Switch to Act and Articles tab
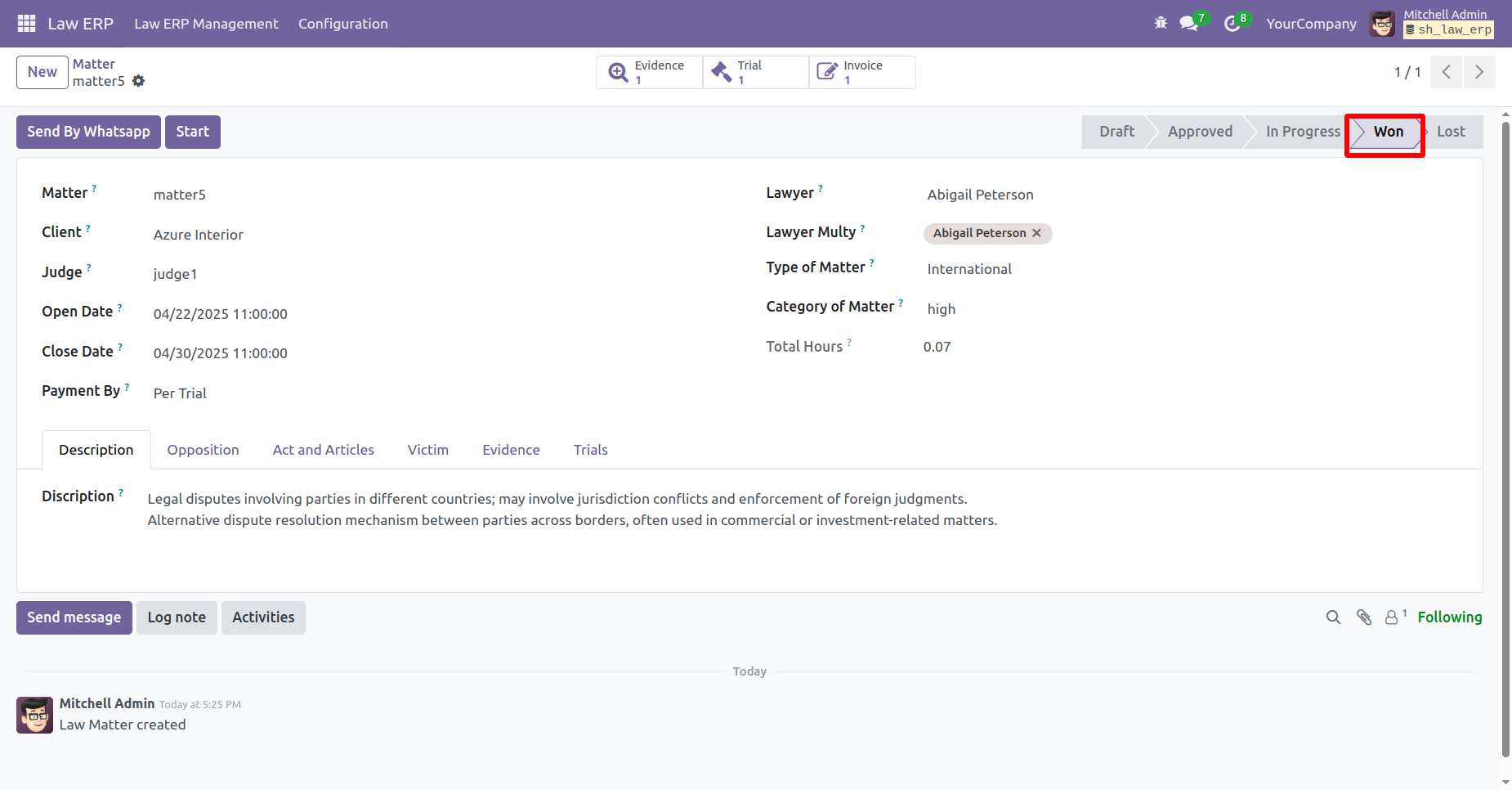The height and width of the screenshot is (790, 1512). click(324, 450)
